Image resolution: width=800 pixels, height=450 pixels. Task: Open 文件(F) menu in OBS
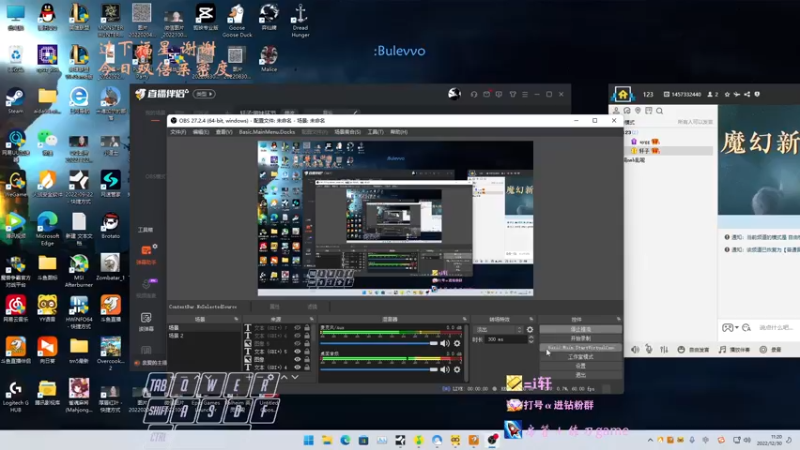click(x=178, y=132)
